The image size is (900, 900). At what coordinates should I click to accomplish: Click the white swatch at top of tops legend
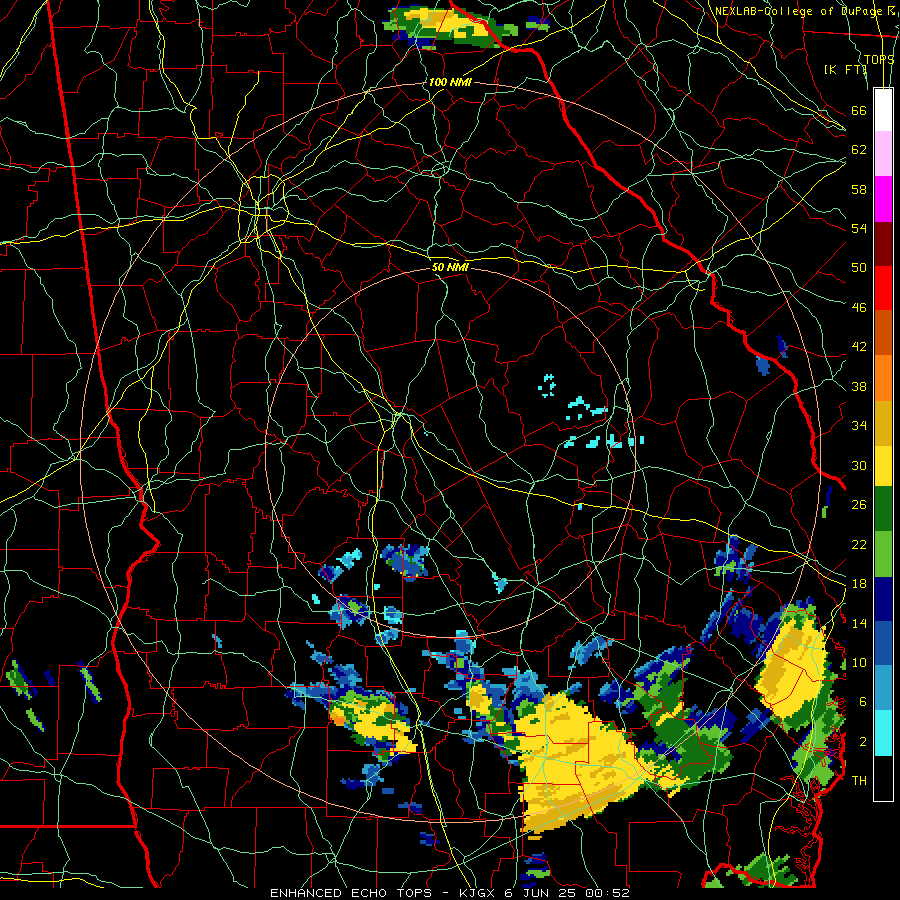[x=883, y=110]
